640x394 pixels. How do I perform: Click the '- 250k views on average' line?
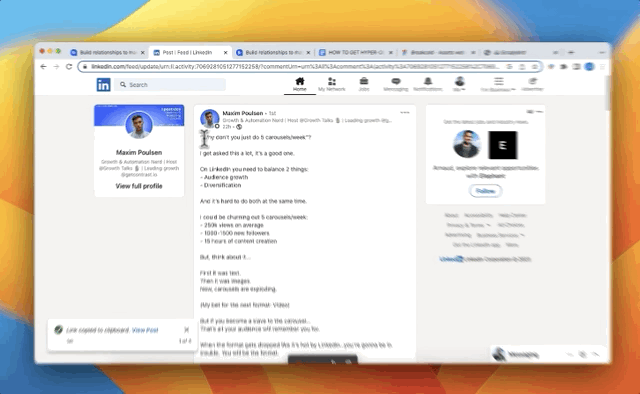[x=231, y=225]
